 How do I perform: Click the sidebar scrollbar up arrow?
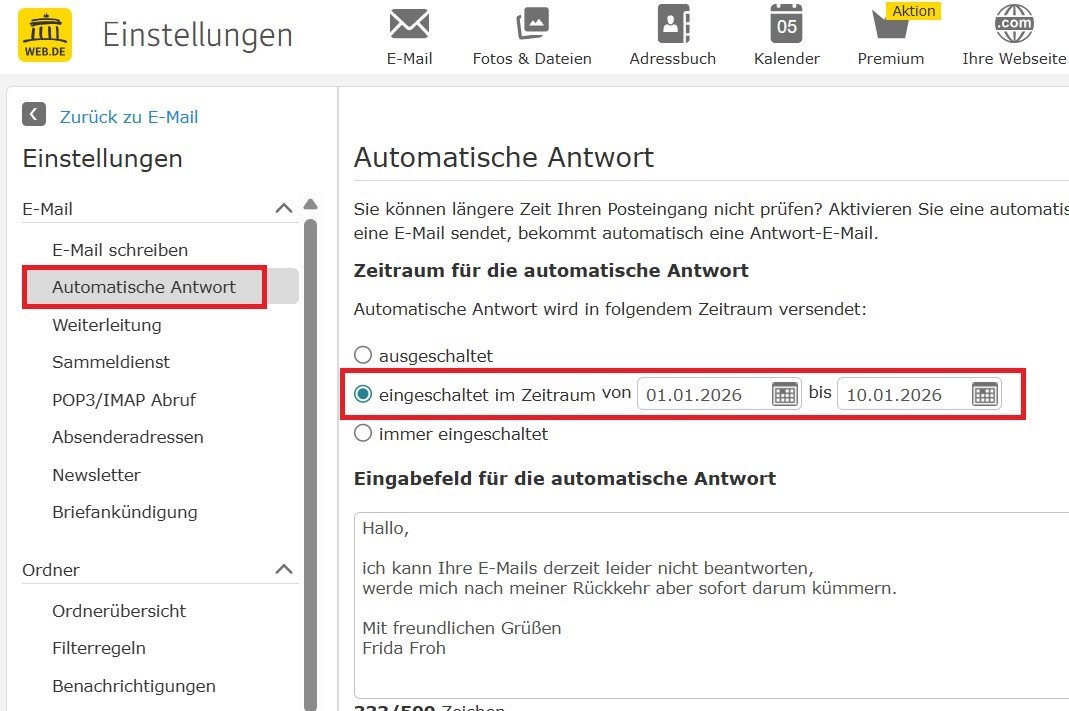click(x=310, y=204)
